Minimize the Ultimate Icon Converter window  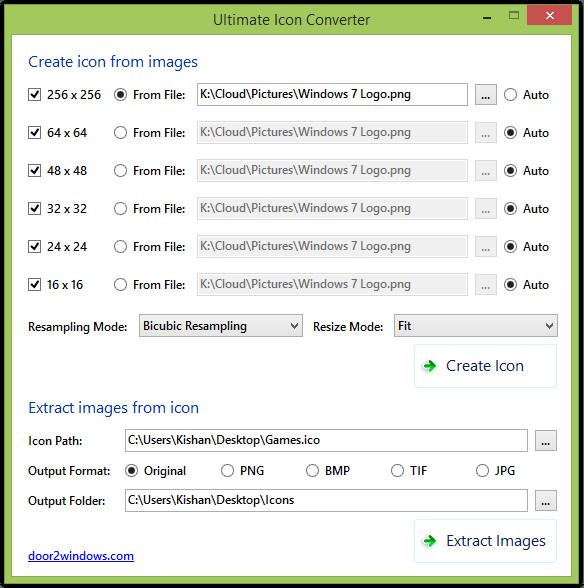(x=487, y=18)
